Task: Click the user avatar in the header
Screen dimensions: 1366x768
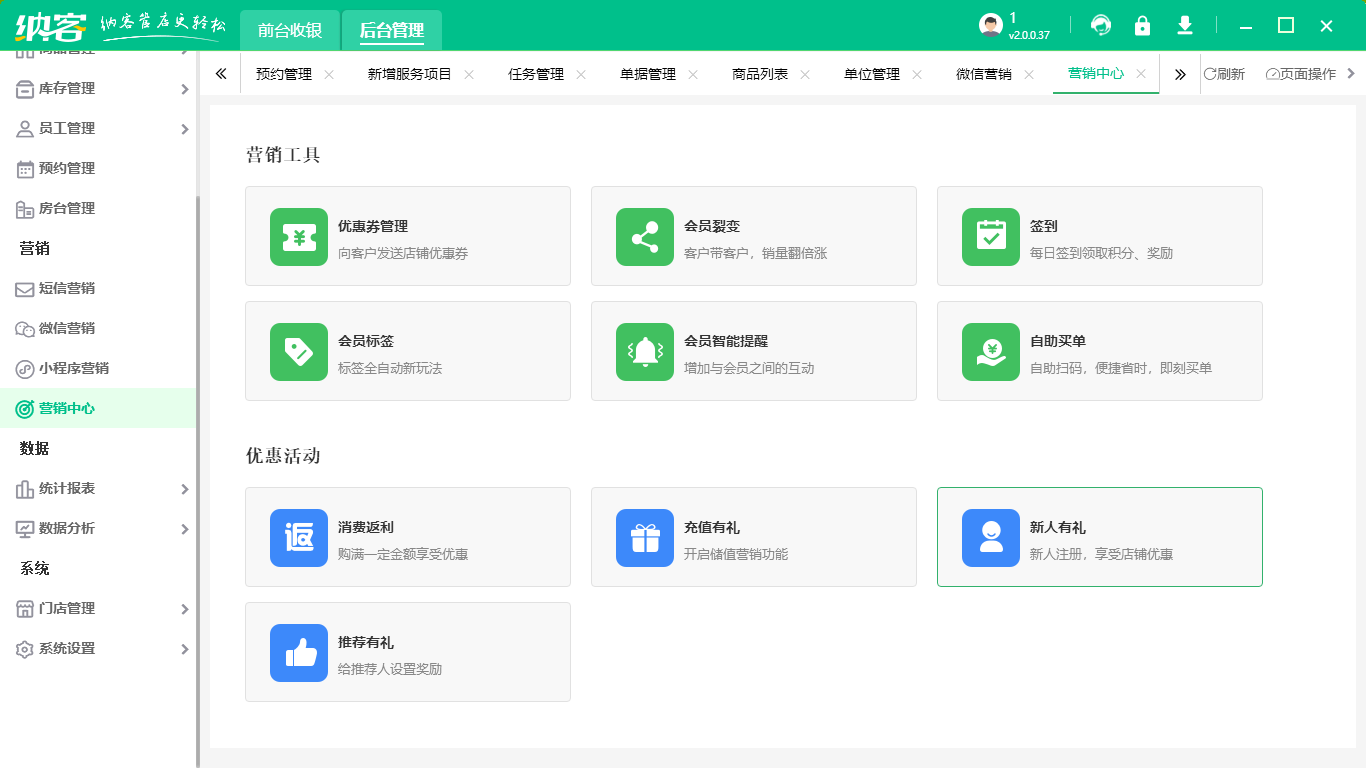Action: point(991,26)
